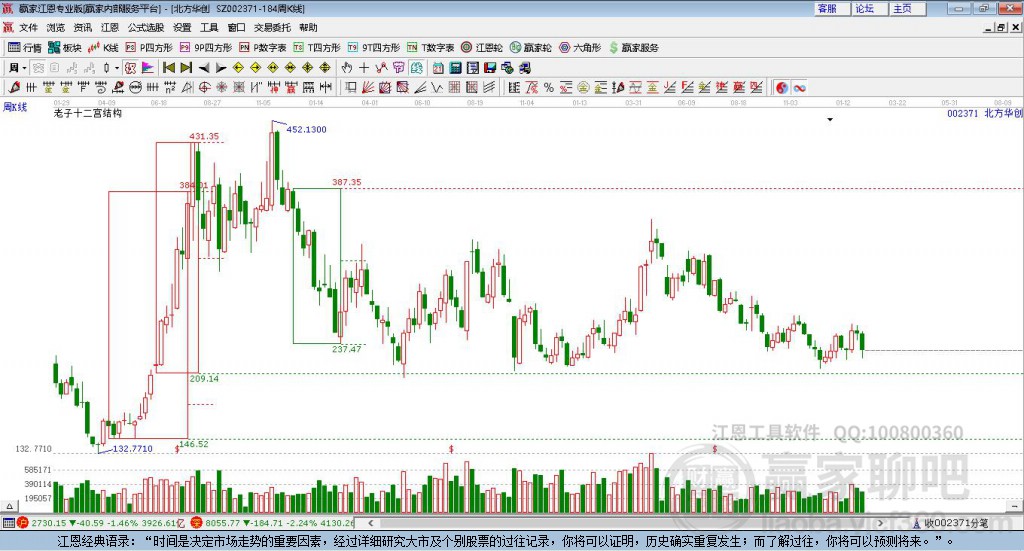Select the pencil drawing tool
This screenshot has width=1024, height=551.
tap(14, 87)
